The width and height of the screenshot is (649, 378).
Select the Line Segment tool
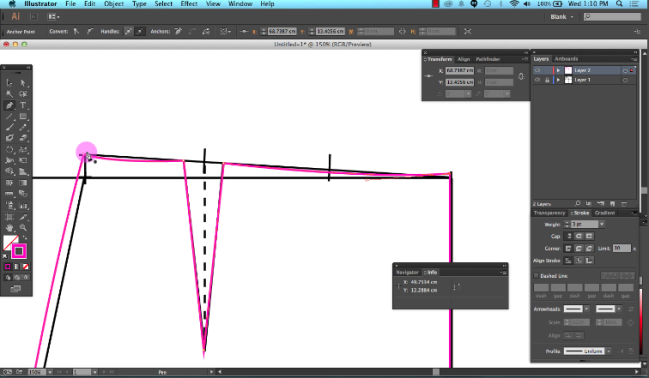tap(10, 117)
